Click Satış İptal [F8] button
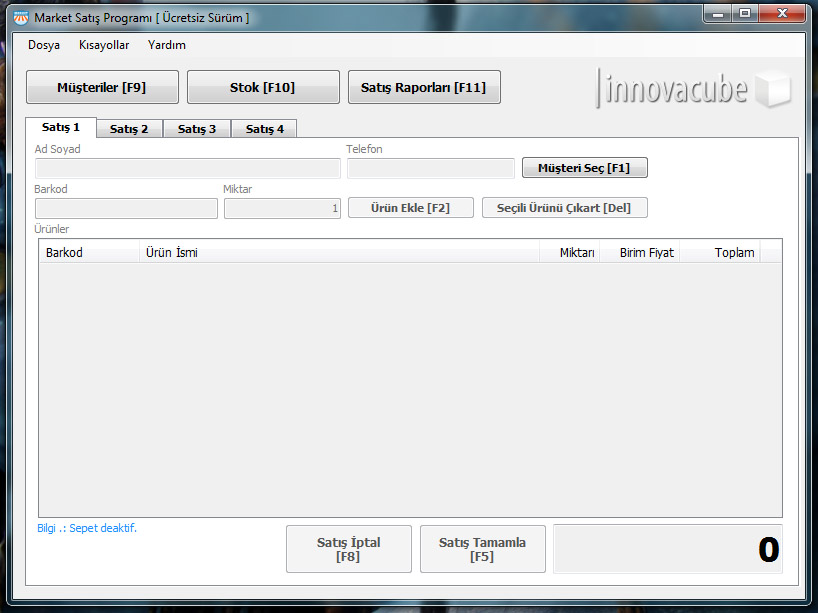 pos(349,549)
